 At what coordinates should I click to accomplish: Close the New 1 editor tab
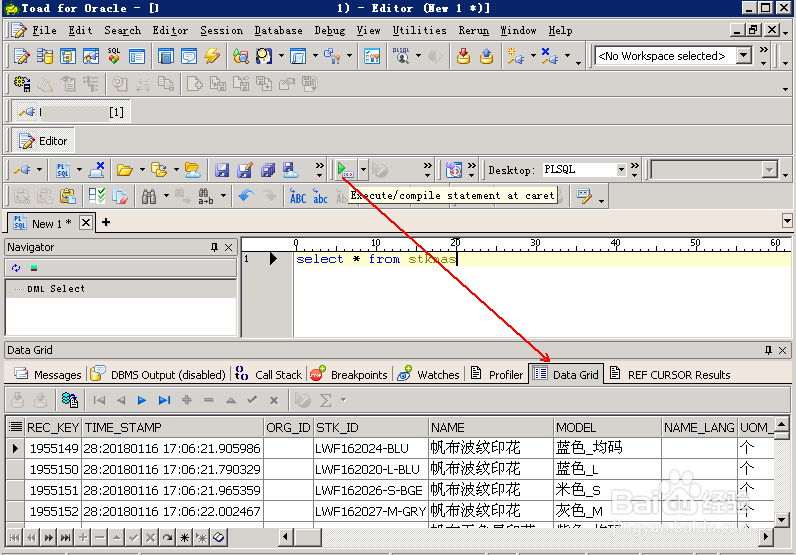pos(86,223)
